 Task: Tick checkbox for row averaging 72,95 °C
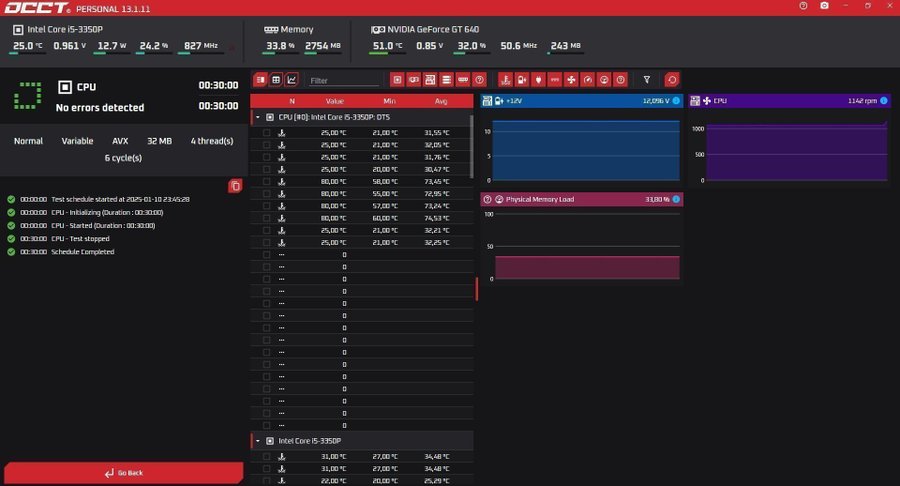[x=266, y=194]
